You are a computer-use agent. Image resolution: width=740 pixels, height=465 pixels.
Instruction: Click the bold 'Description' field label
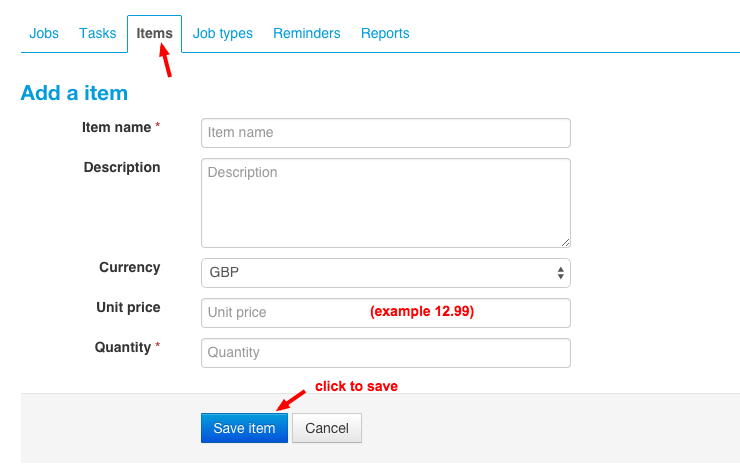[x=122, y=167]
